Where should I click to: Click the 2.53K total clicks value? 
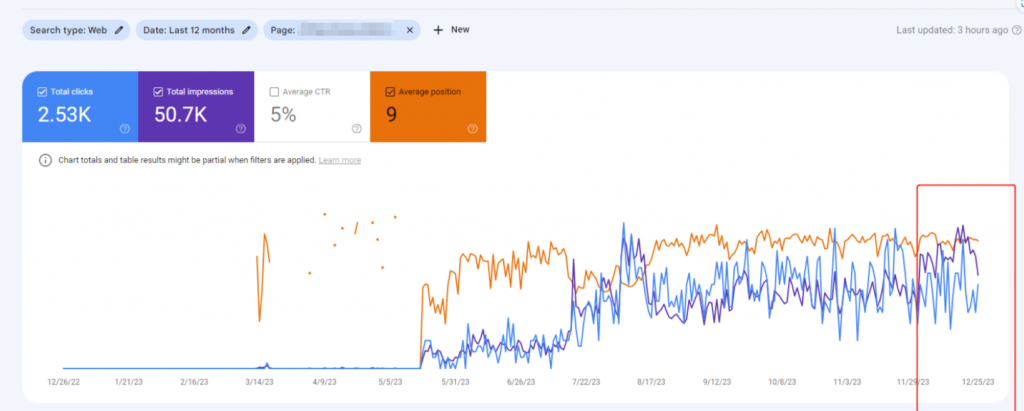64,115
